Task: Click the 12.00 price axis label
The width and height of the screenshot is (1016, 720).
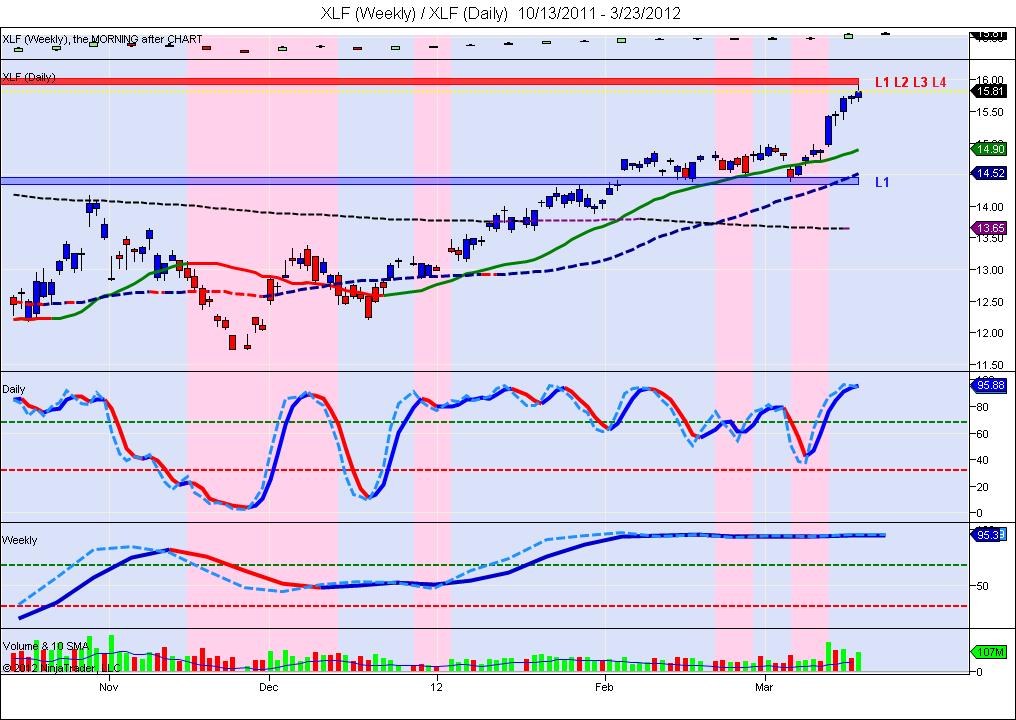Action: (991, 333)
